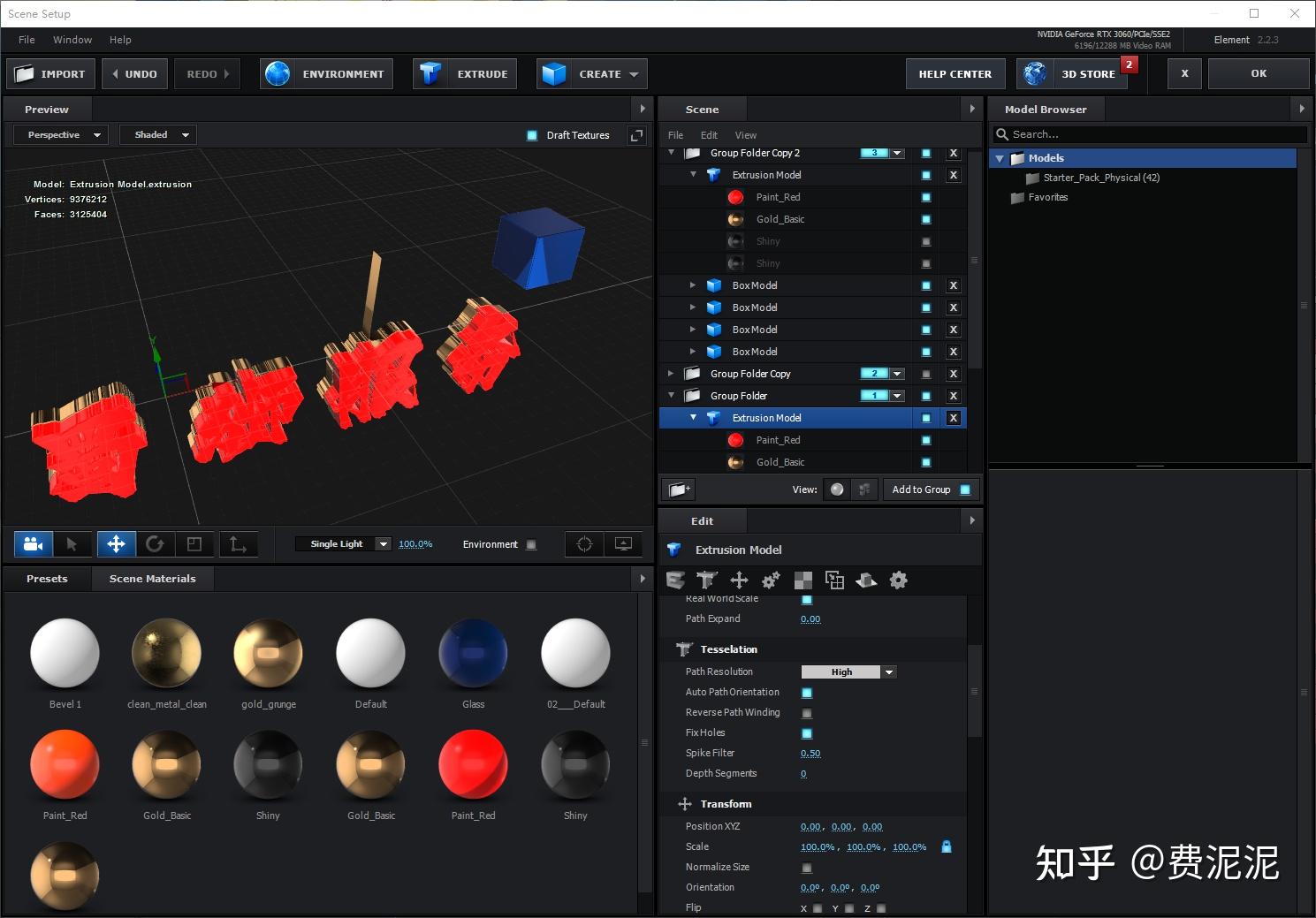The image size is (1316, 918).
Task: Open the Window menu
Action: pyautogui.click(x=72, y=39)
